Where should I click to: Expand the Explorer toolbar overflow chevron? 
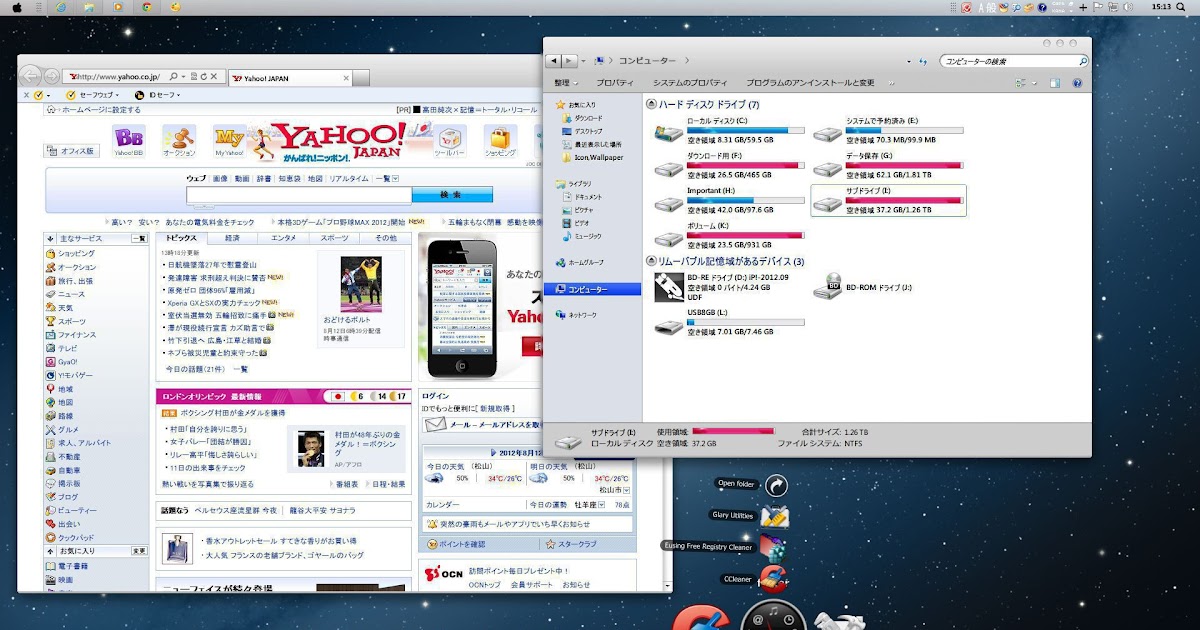(x=892, y=83)
